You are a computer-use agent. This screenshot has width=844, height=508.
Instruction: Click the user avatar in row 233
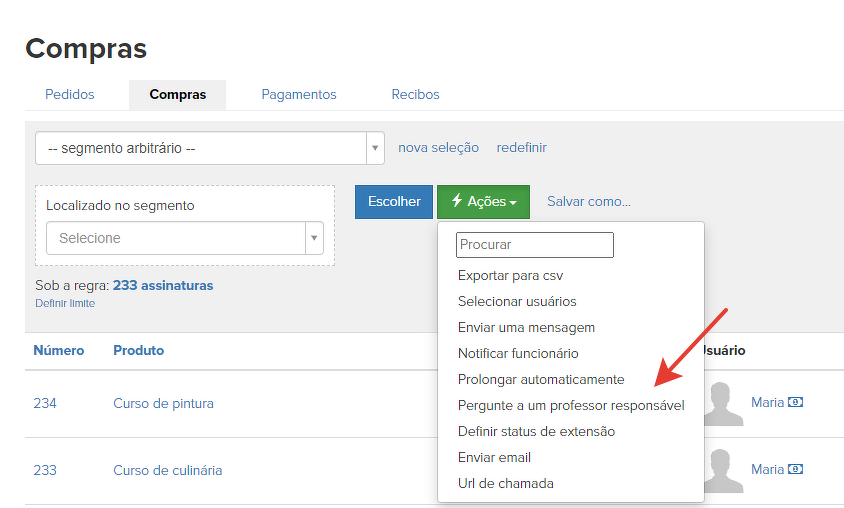pos(724,469)
